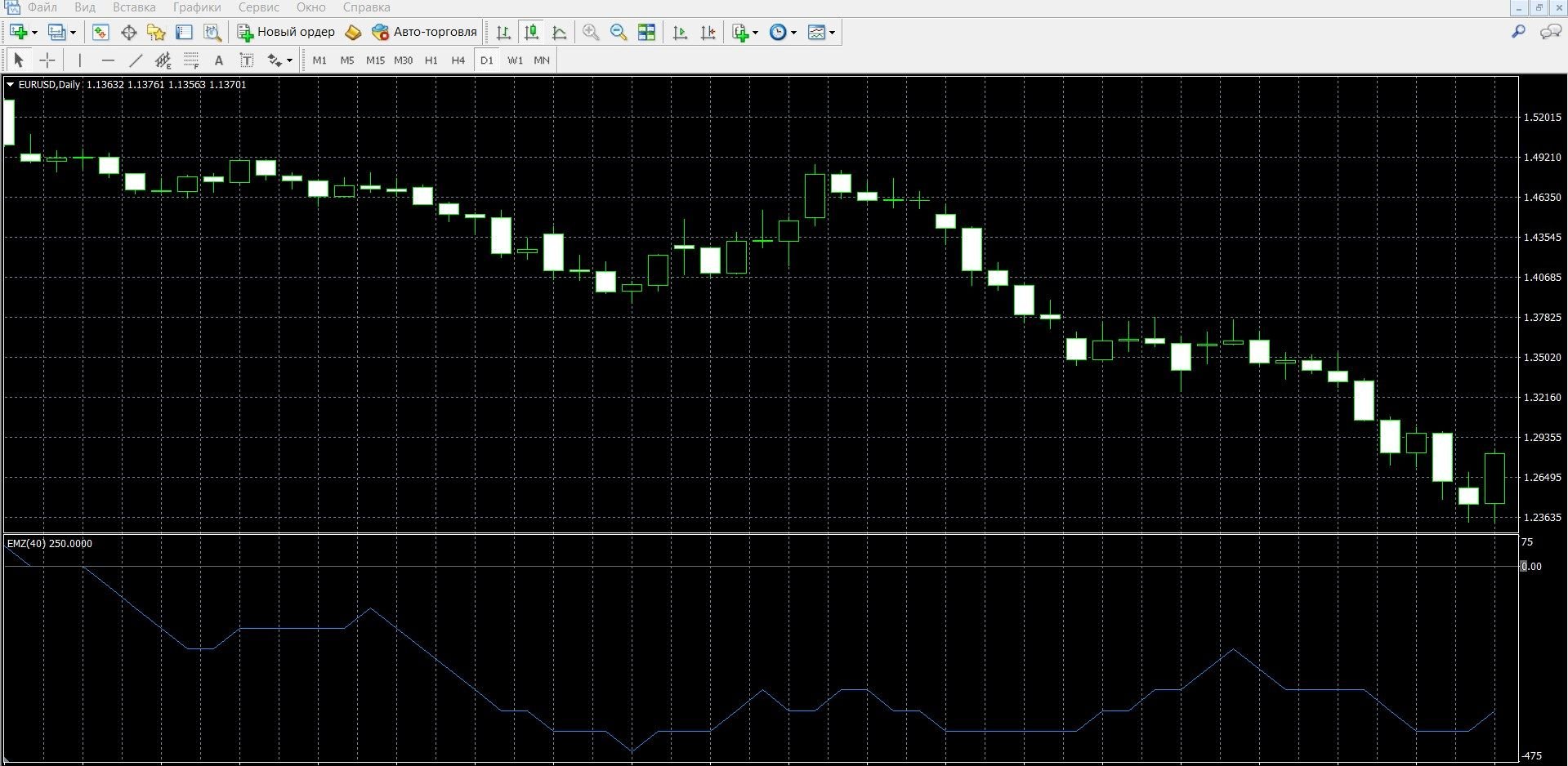Switch timeframe to M1
1568x766 pixels.
click(x=319, y=60)
